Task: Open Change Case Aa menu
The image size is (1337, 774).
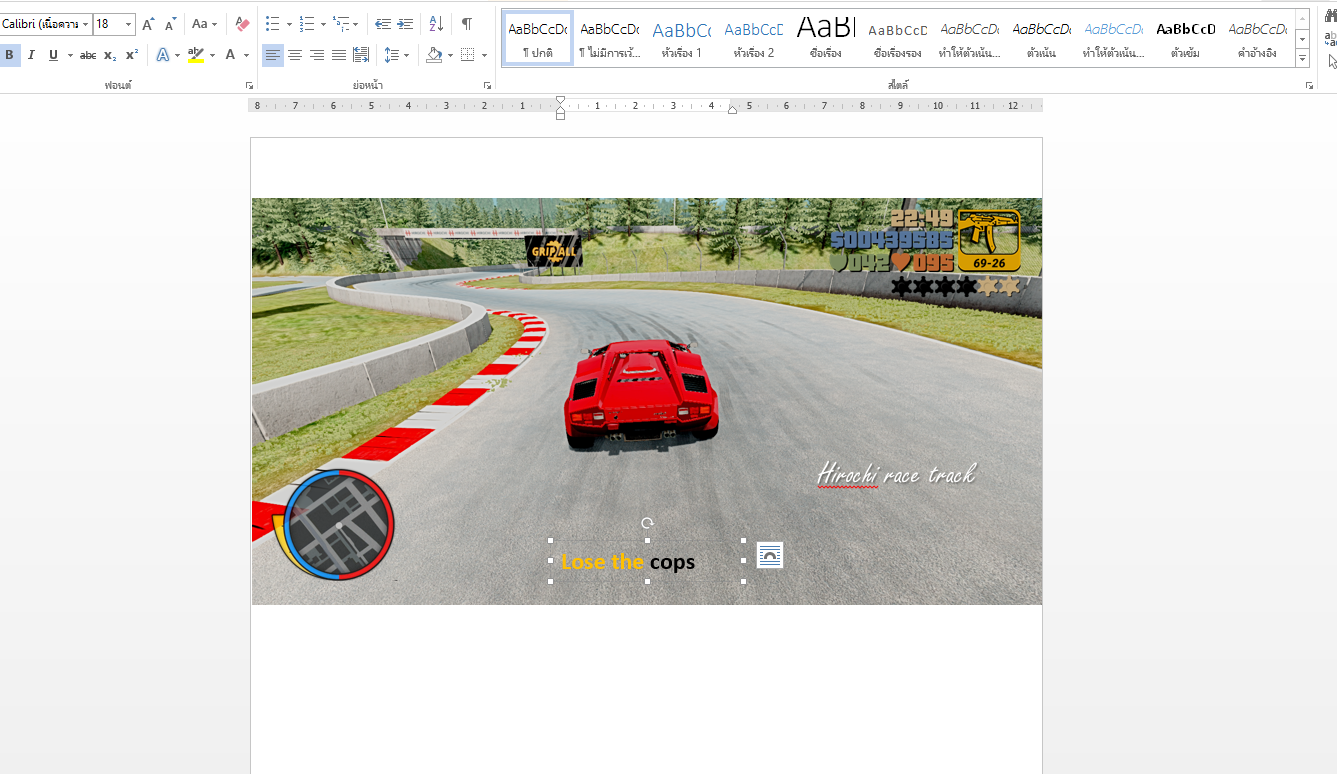Action: [204, 24]
